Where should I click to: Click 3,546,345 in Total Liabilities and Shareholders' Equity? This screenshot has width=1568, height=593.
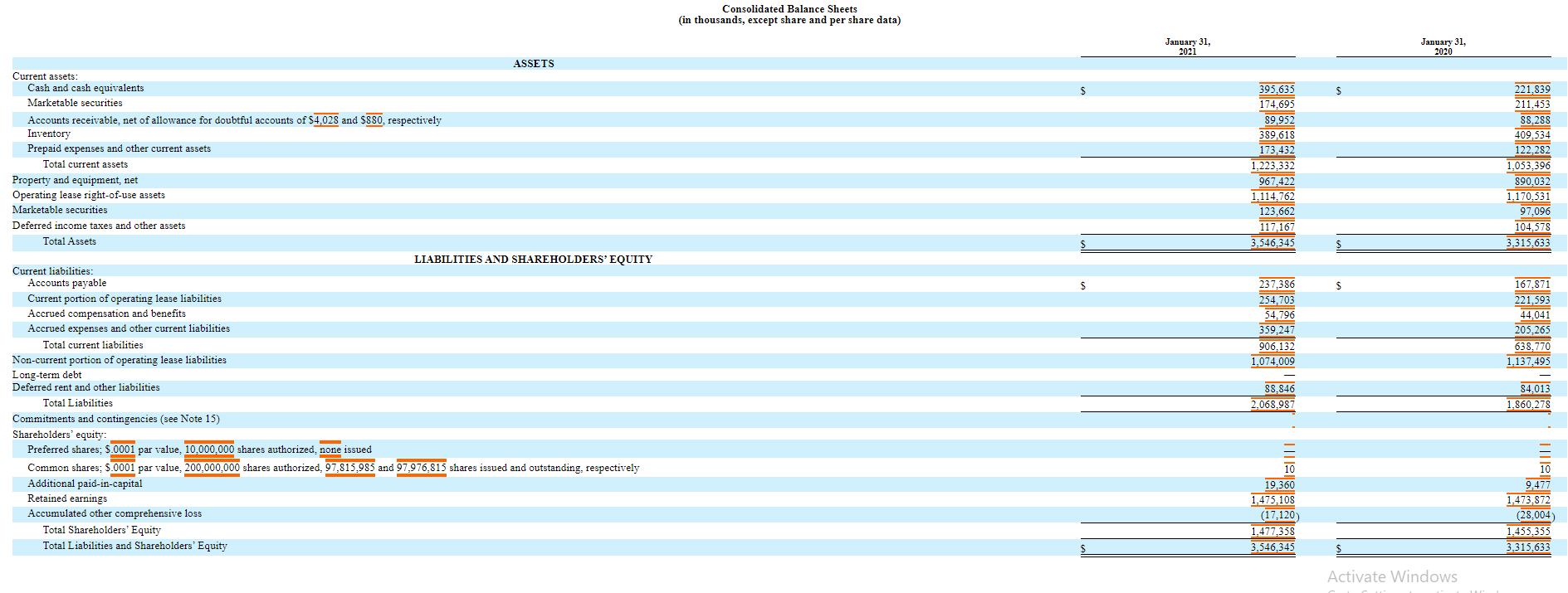(x=1272, y=547)
